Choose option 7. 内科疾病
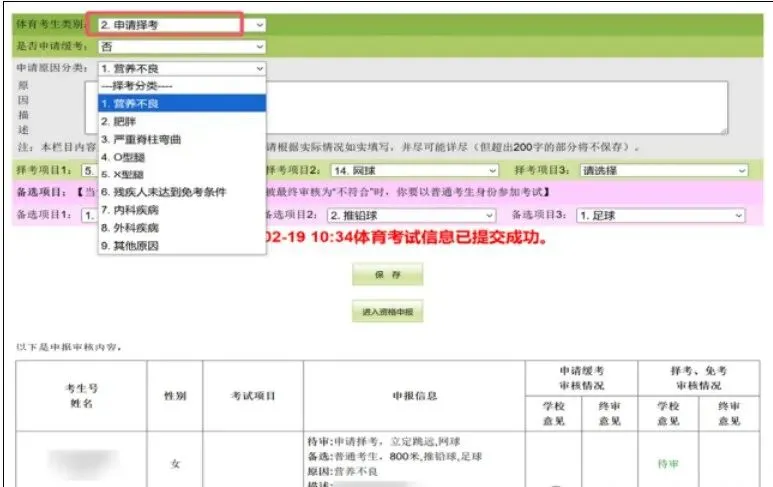Viewport: 773px width, 487px height. 182,210
